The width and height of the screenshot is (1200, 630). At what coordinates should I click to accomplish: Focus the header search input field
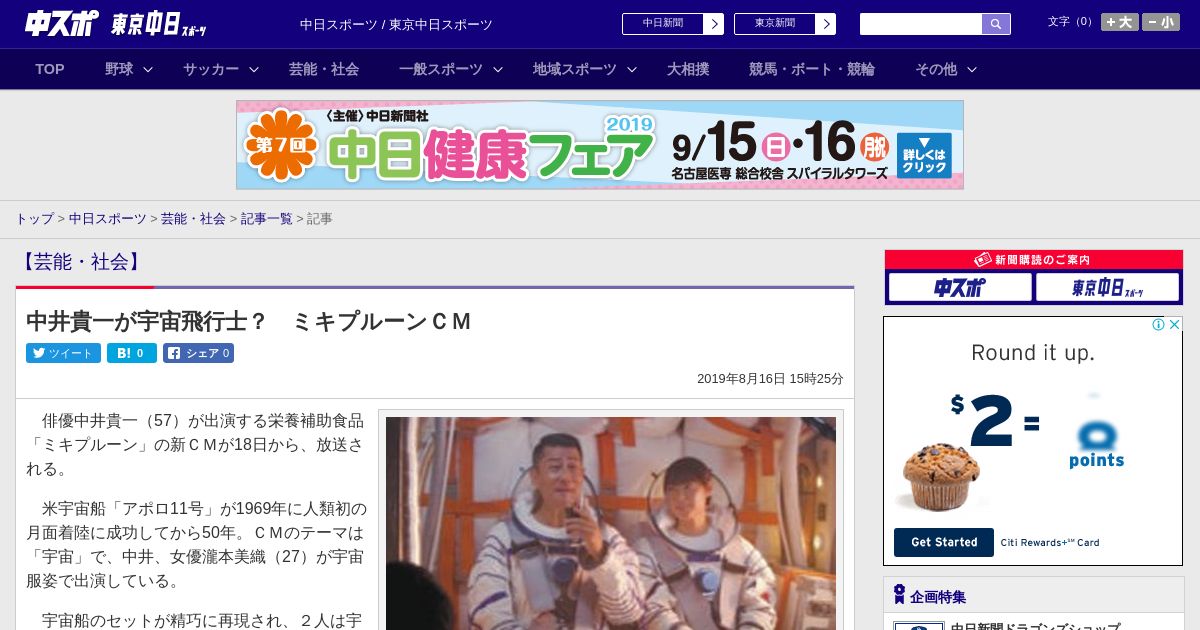click(x=921, y=24)
